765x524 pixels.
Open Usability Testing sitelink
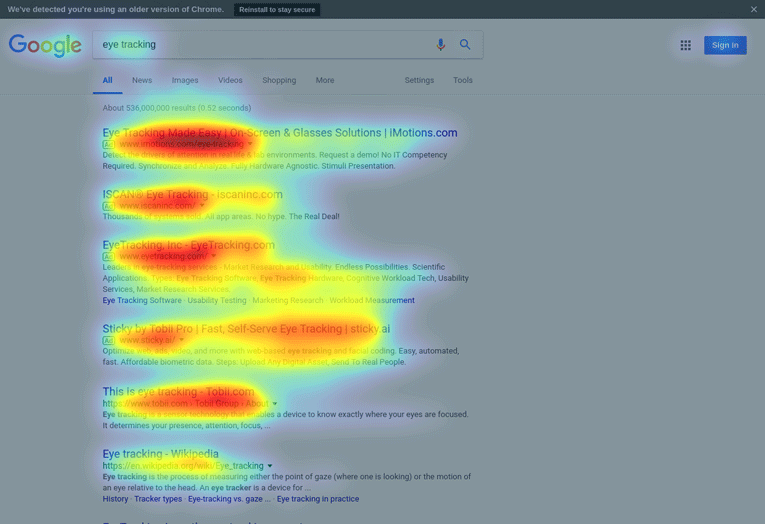pos(217,301)
